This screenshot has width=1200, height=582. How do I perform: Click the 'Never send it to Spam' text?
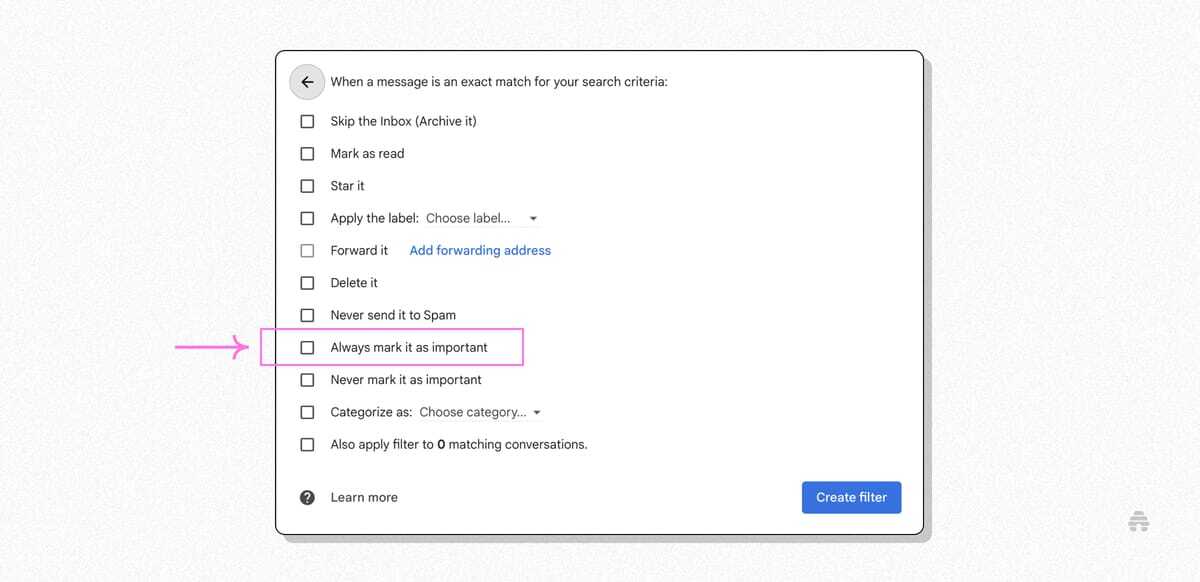[x=393, y=315]
